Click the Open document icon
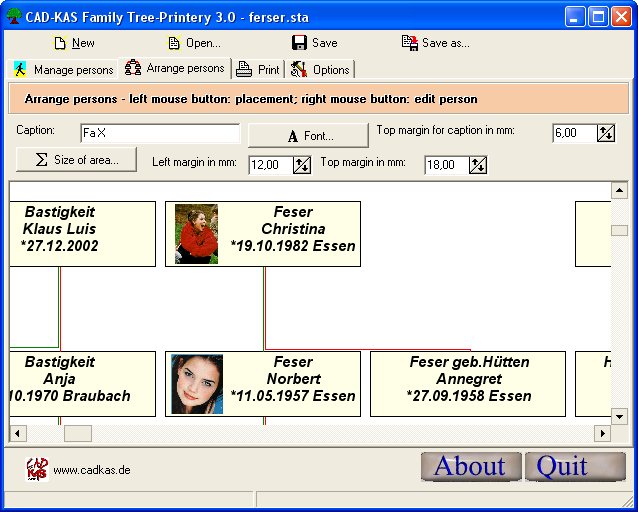Screen dimensions: 638x512 click(x=174, y=43)
